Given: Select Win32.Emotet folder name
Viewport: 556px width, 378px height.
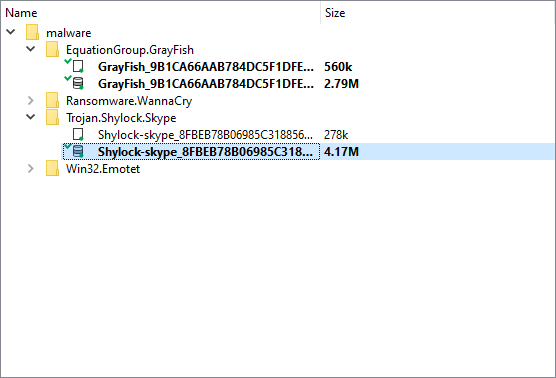Looking at the screenshot, I should tap(103, 169).
